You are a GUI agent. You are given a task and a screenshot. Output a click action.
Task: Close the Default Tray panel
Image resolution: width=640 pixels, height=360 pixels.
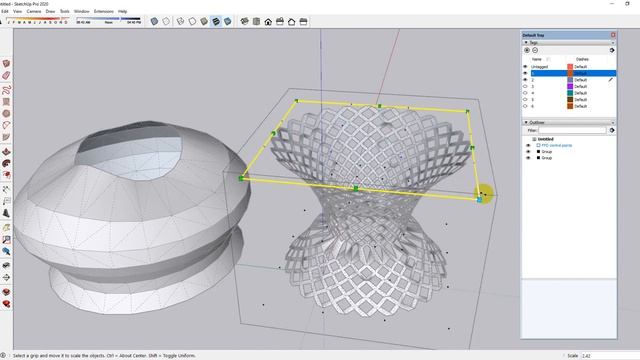coord(613,35)
